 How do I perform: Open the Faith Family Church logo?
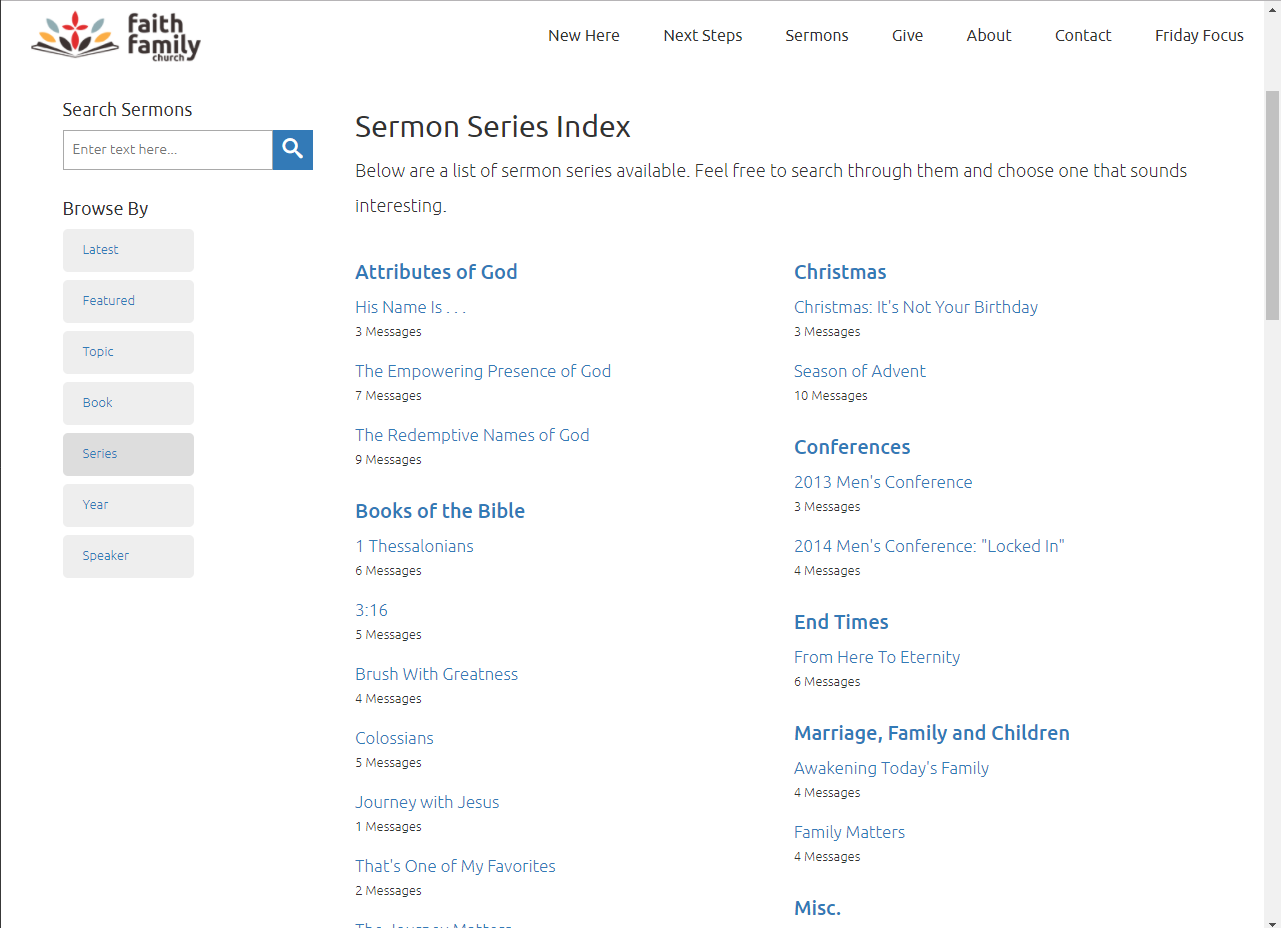tap(116, 37)
